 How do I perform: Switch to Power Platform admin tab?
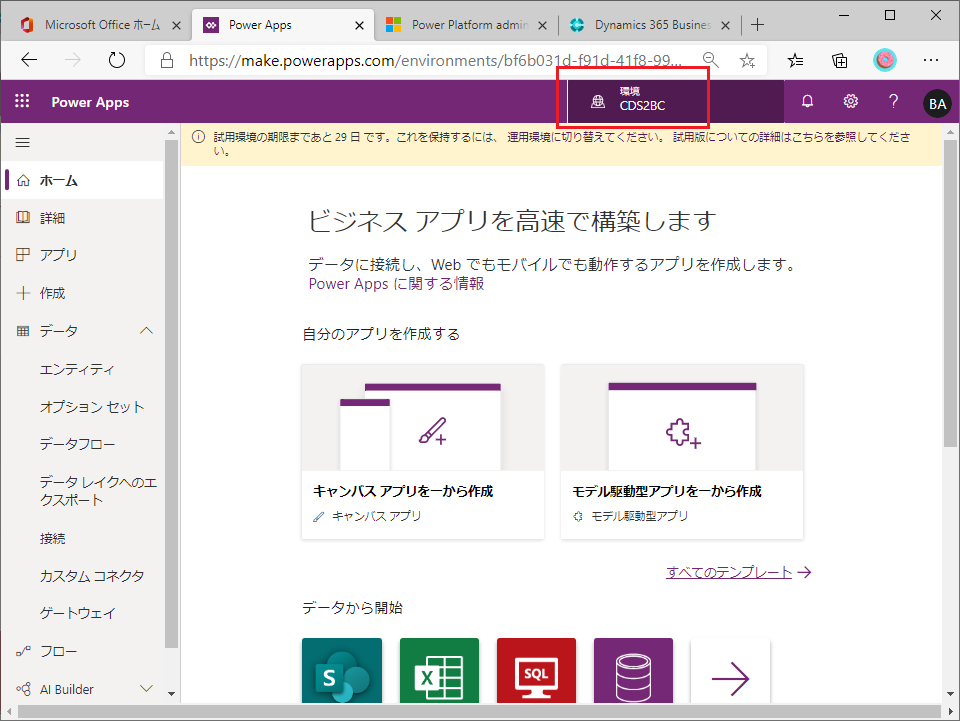(467, 24)
